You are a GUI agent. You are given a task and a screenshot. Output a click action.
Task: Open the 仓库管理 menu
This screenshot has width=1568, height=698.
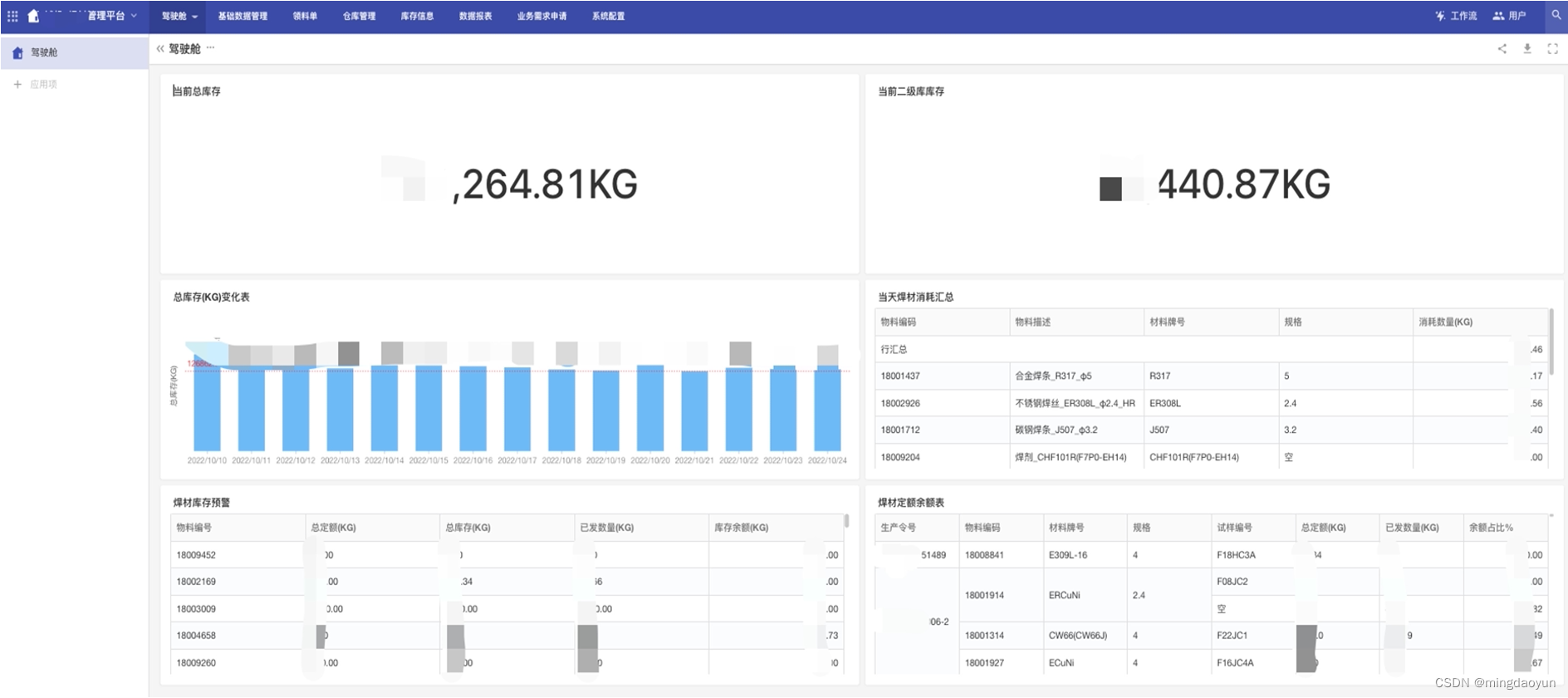[359, 17]
